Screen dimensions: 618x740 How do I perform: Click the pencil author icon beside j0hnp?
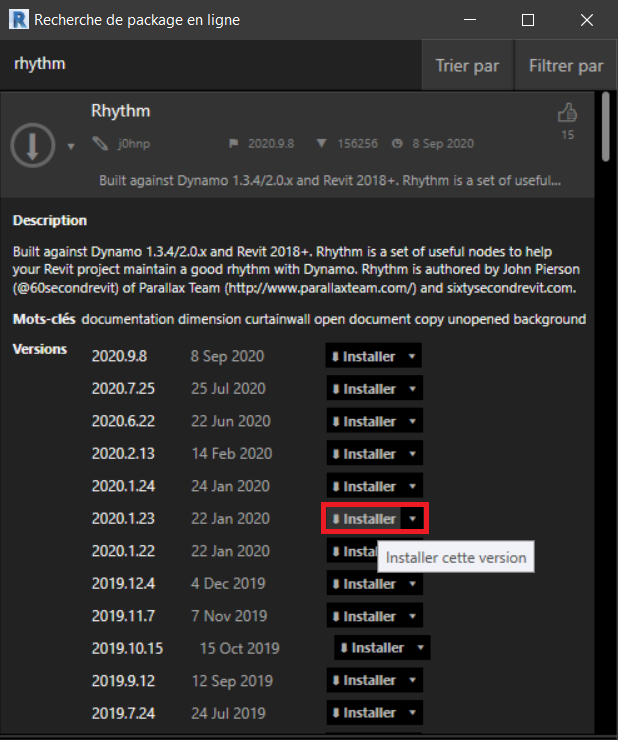pos(99,144)
